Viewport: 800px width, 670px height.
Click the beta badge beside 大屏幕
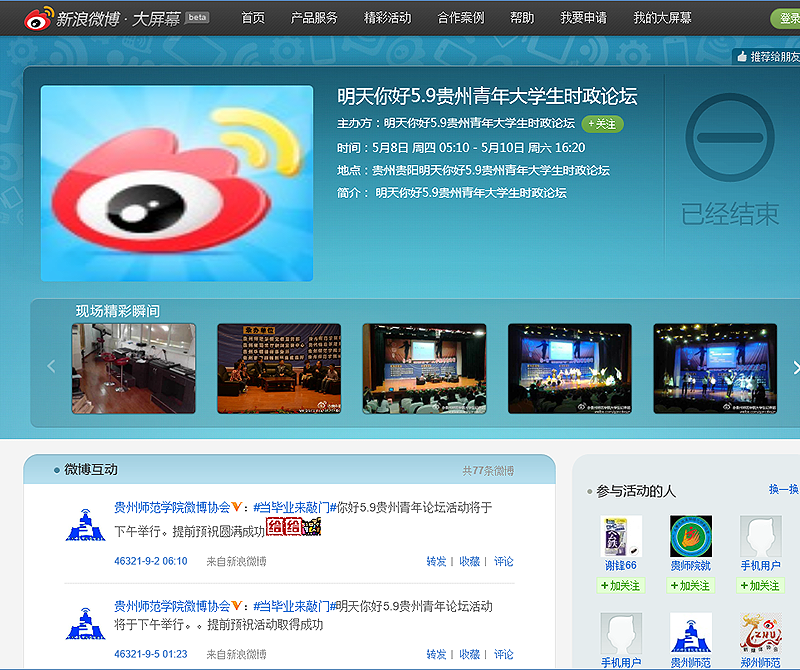click(197, 17)
